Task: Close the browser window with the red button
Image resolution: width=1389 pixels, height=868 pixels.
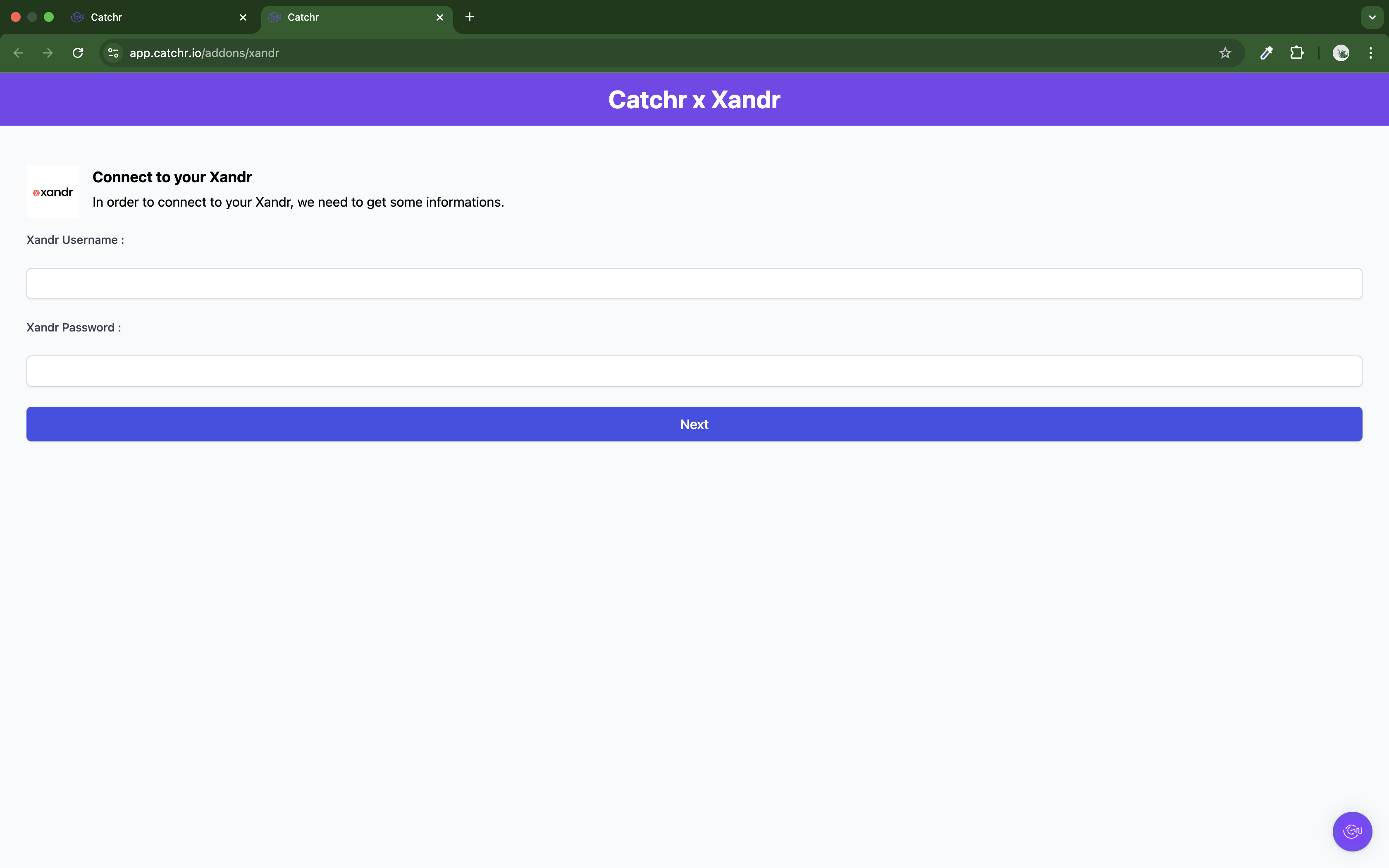Action: (16, 17)
